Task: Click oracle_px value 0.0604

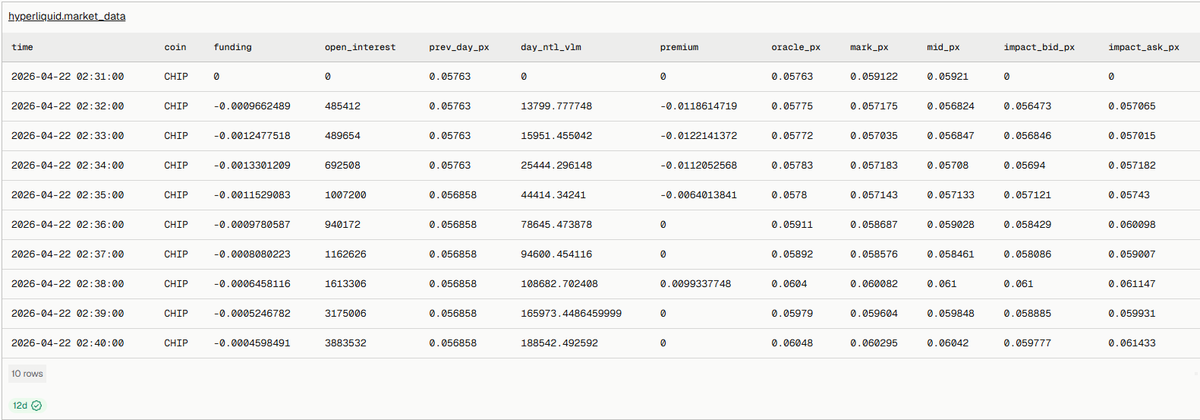Action: click(x=786, y=284)
